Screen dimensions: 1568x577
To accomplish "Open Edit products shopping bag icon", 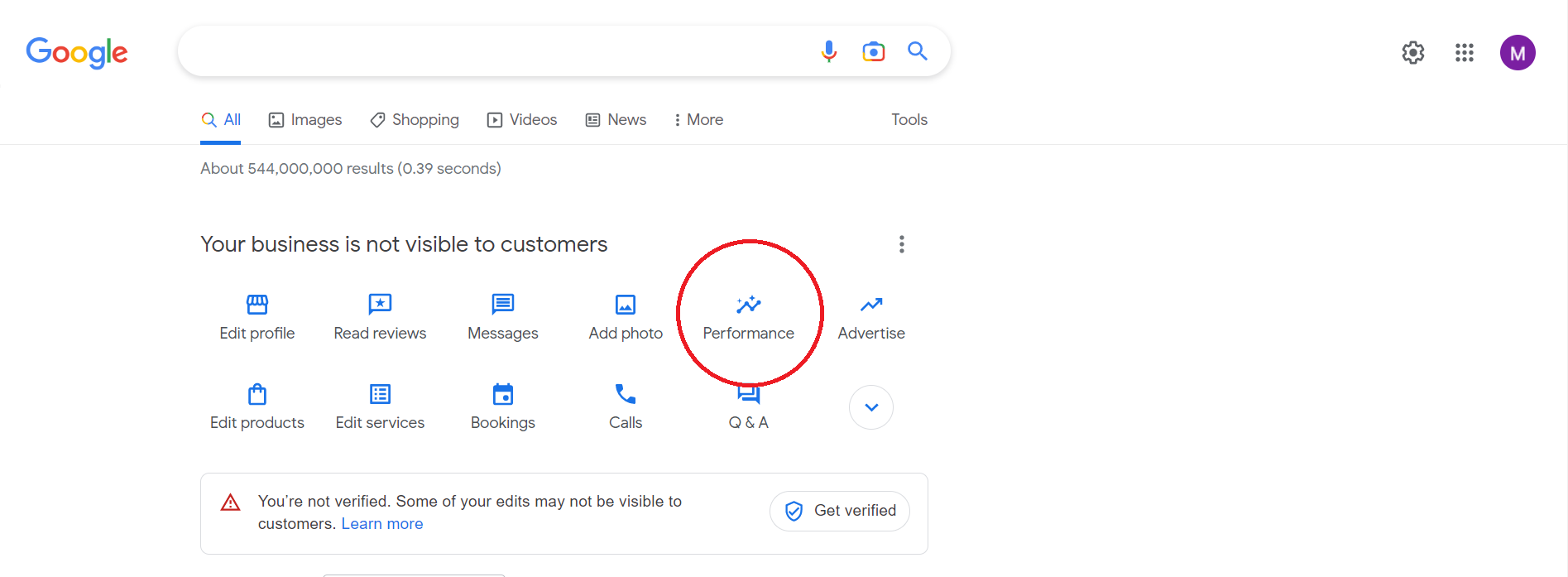I will click(x=257, y=394).
